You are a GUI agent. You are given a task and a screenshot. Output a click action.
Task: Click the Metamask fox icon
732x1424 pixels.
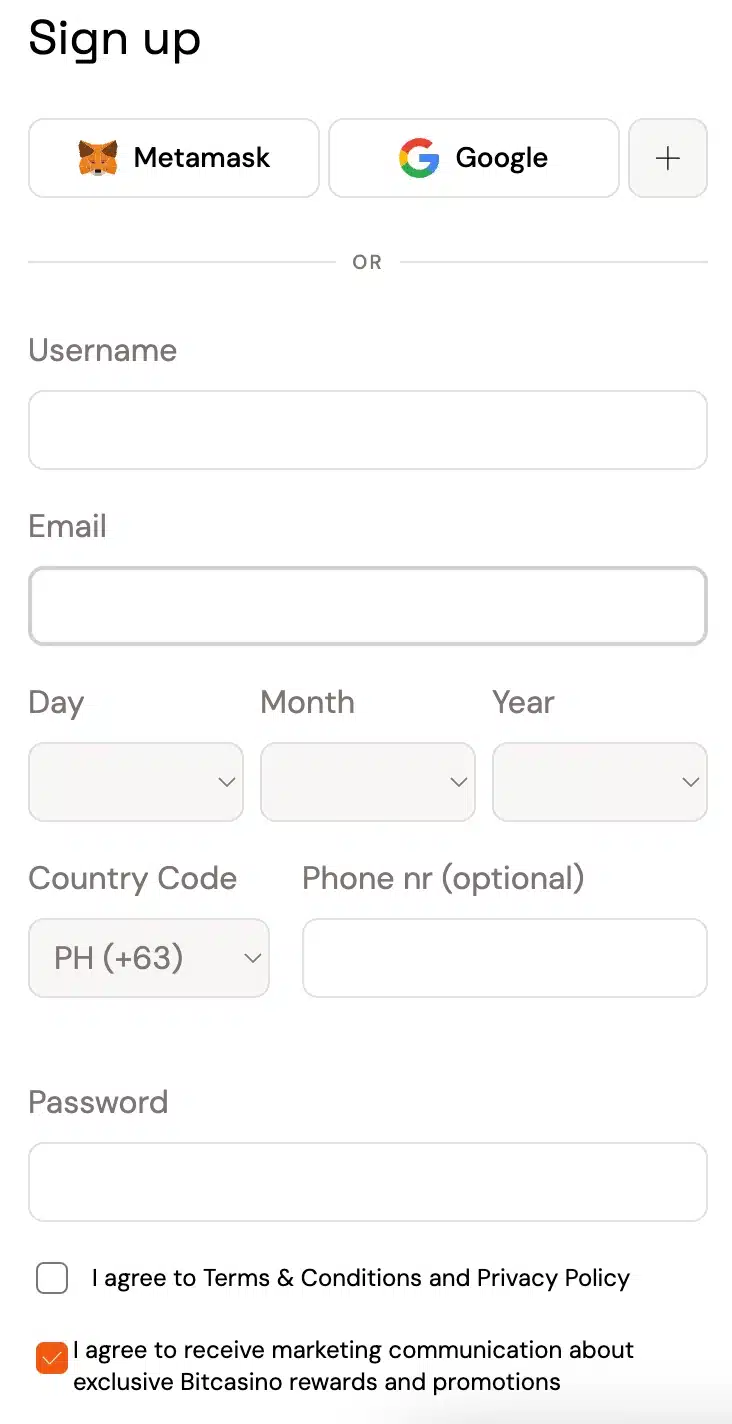tap(98, 158)
